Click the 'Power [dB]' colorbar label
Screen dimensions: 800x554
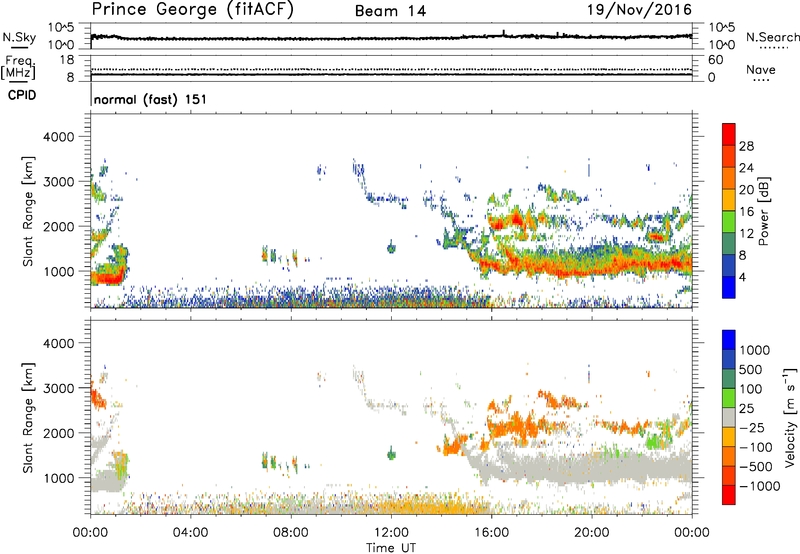(x=763, y=211)
